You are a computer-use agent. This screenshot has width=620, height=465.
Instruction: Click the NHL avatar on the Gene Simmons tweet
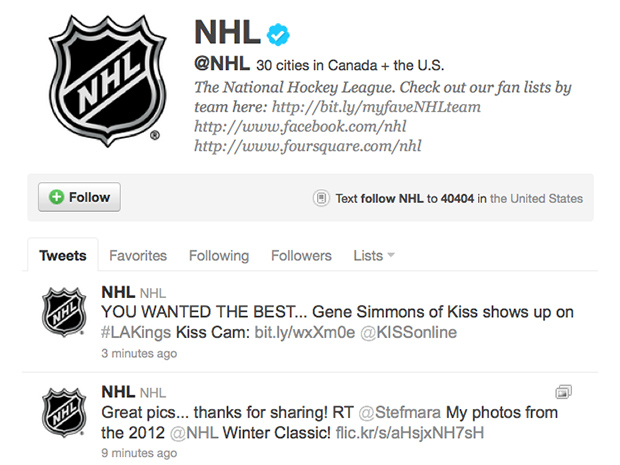[x=62, y=312]
